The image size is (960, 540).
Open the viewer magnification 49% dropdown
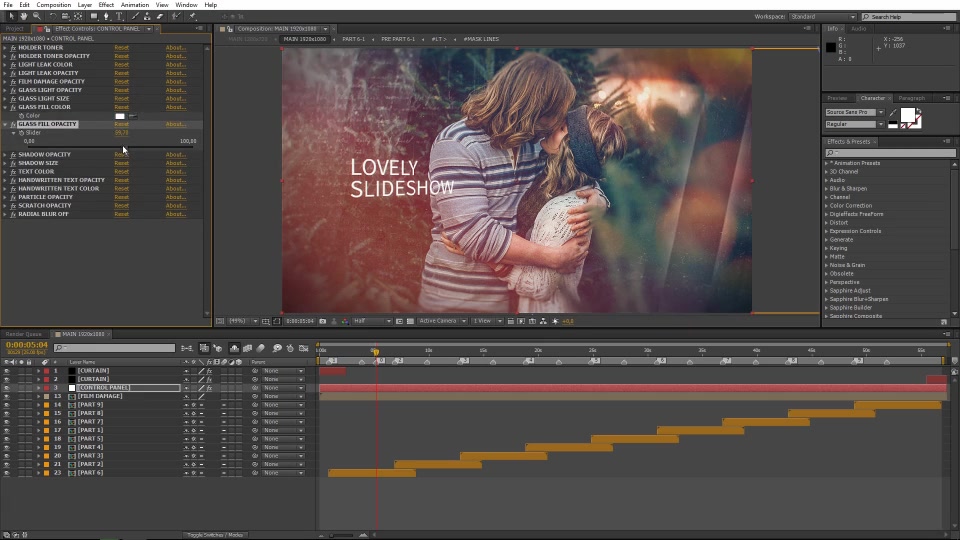[243, 321]
